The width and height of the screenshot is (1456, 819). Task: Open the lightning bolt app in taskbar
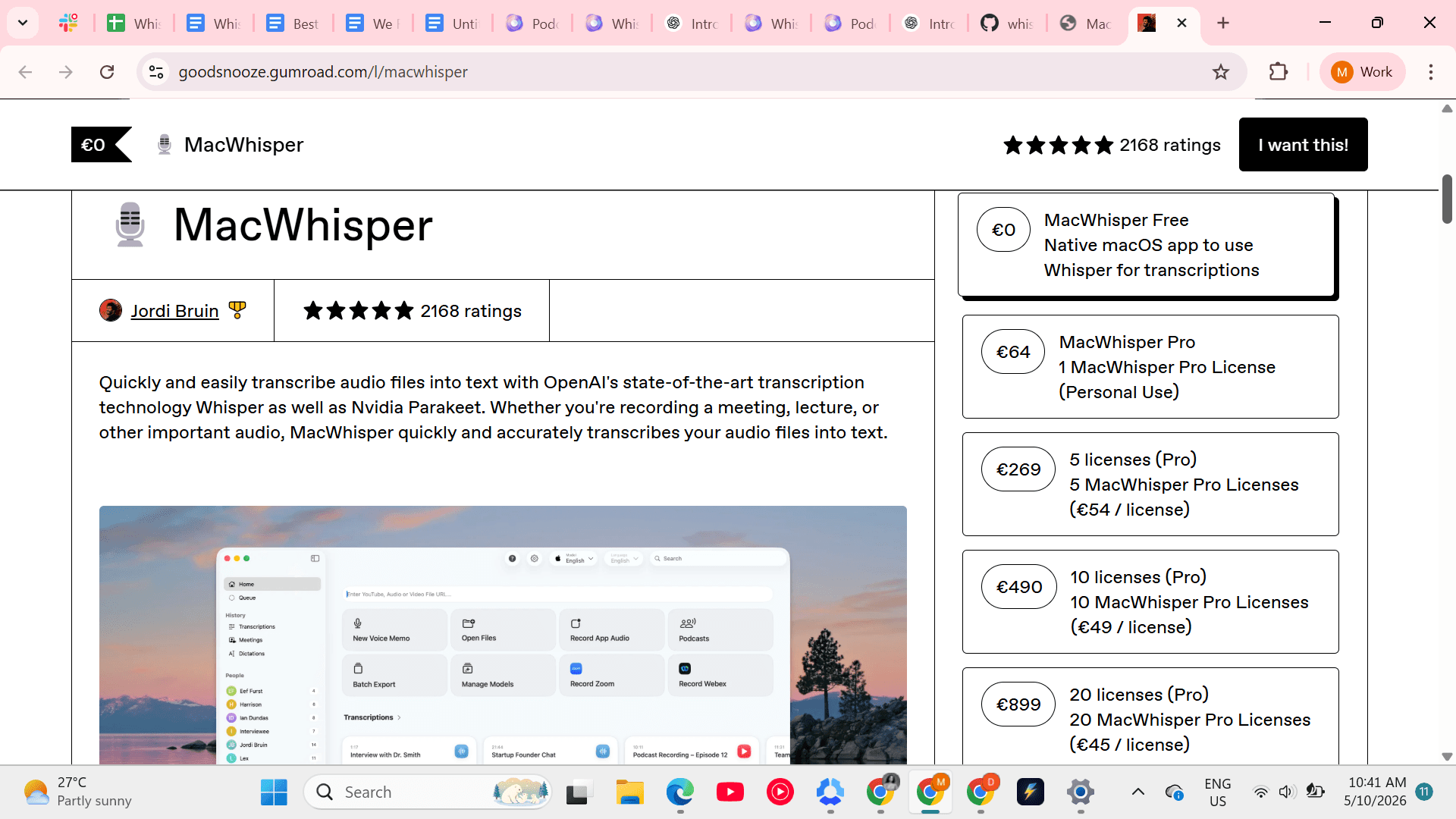point(1030,792)
